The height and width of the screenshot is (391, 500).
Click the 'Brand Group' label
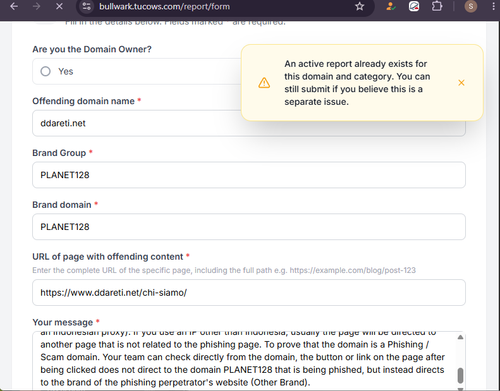coord(59,153)
